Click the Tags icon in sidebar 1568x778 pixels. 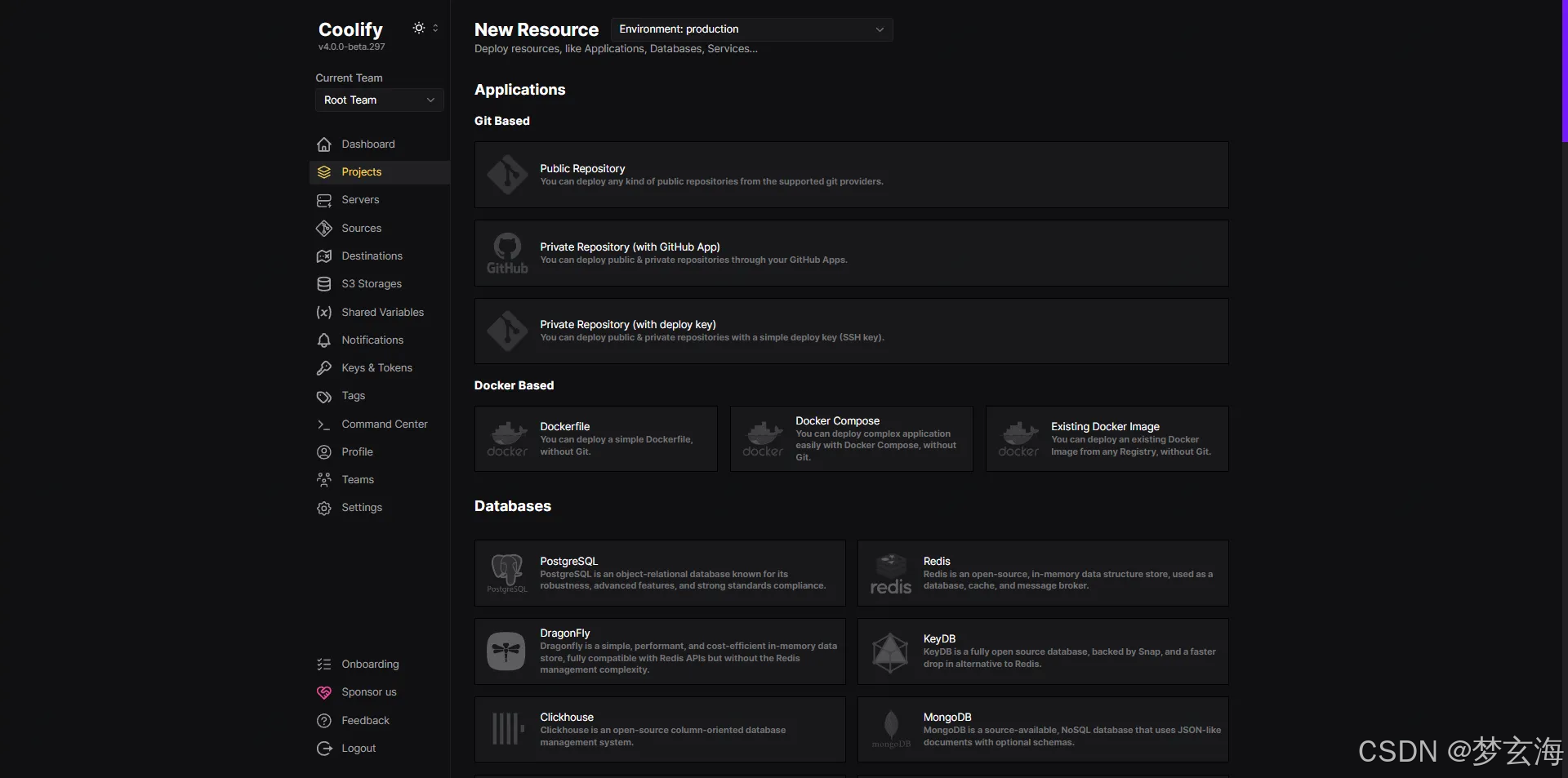point(324,396)
